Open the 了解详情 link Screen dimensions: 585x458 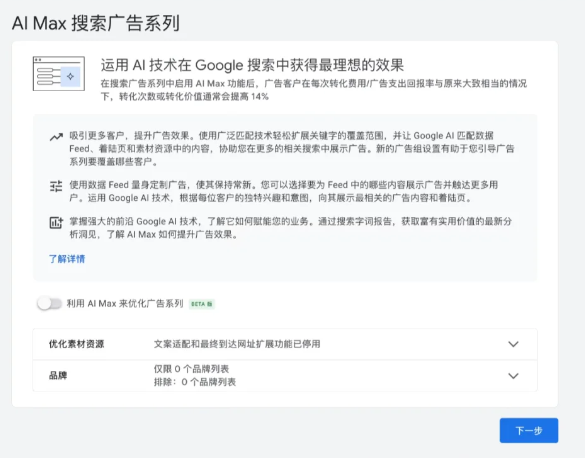click(x=67, y=259)
